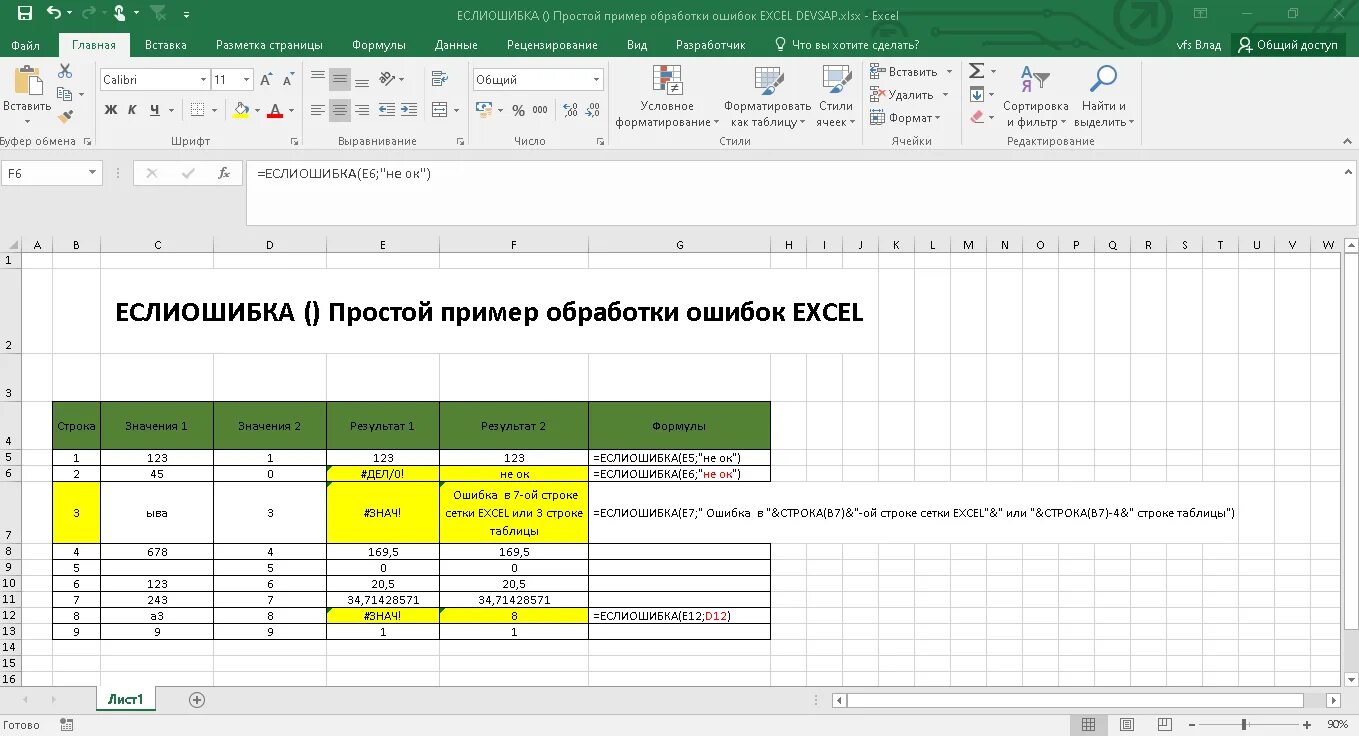This screenshot has height=736, width=1359.
Task: Expand font color dropdown arrow
Action: [292, 110]
